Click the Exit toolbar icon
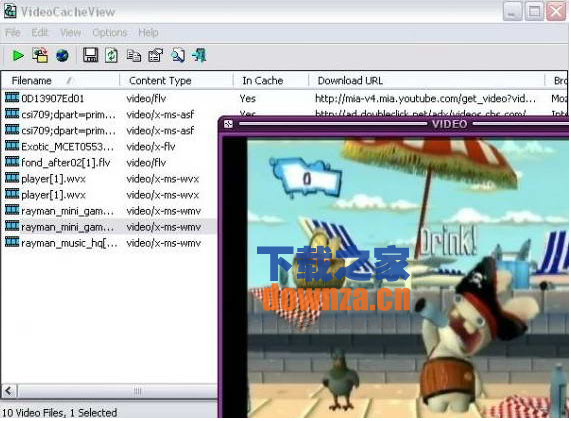Image resolution: width=571 pixels, height=421 pixels. pos(200,55)
